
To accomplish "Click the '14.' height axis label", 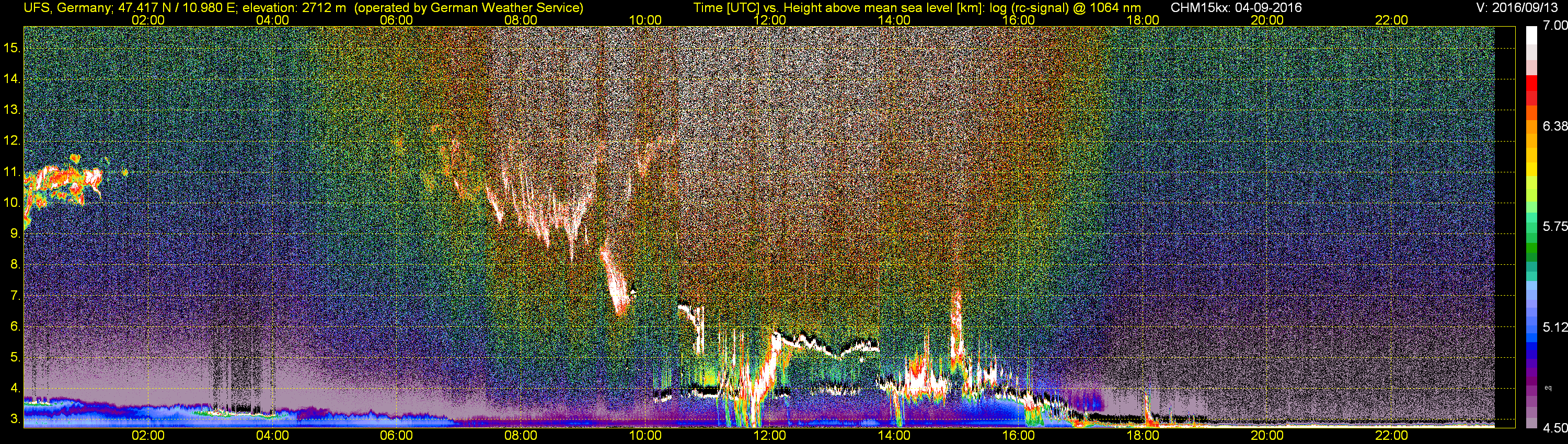I will click(x=12, y=79).
